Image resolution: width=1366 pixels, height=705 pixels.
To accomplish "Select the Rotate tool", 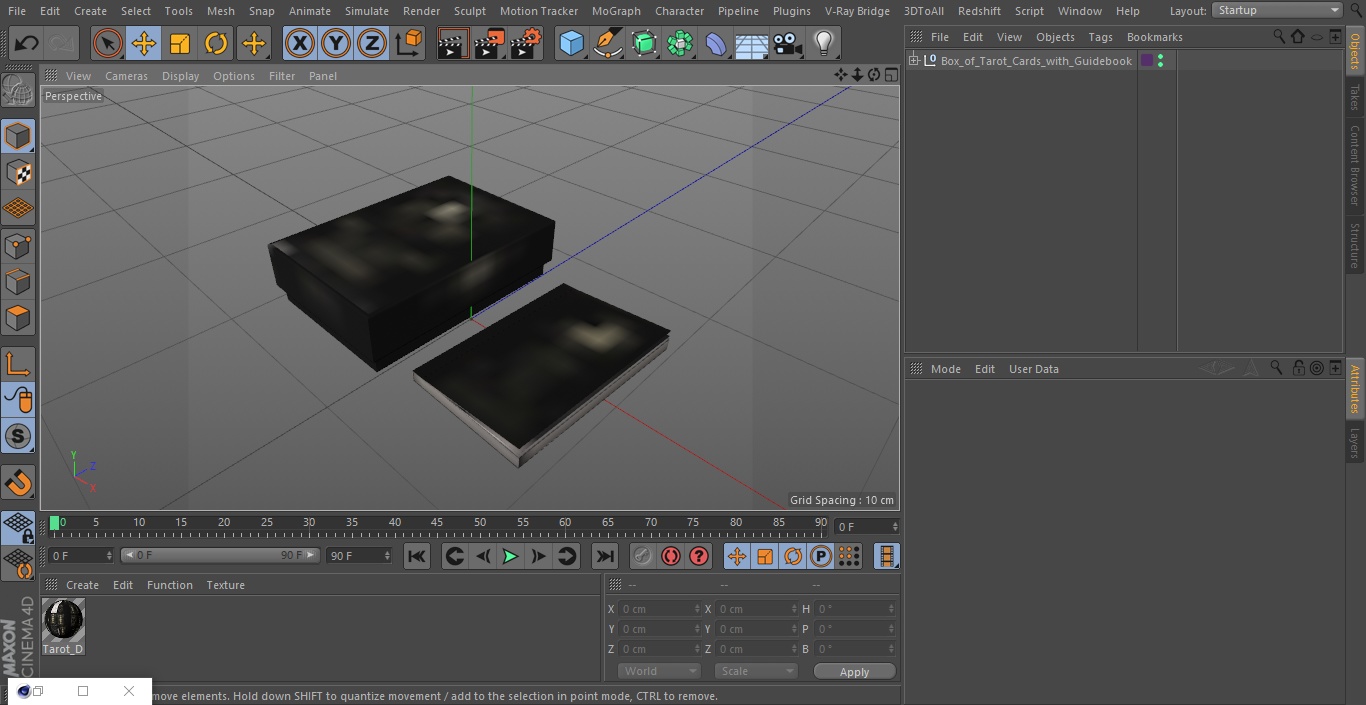I will coord(216,43).
